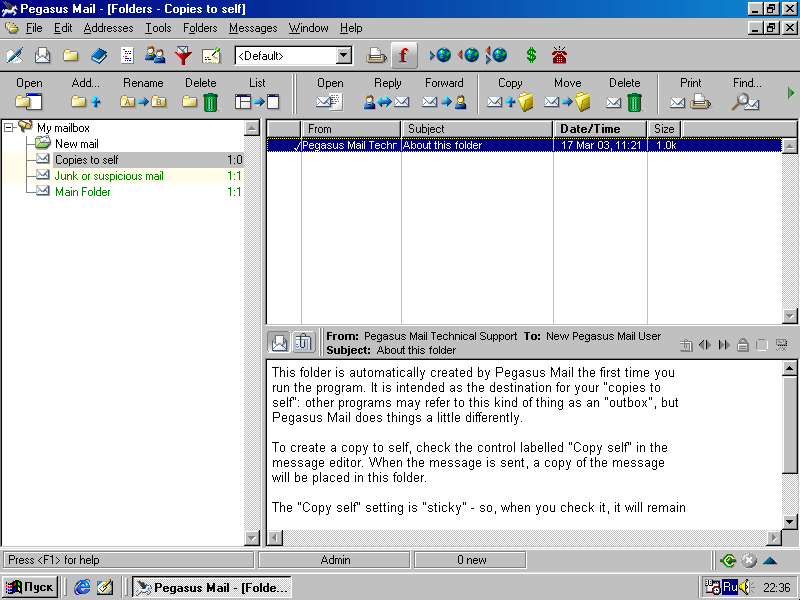Open the mail folders list toolbar icon
800x600 pixels.
click(70, 55)
